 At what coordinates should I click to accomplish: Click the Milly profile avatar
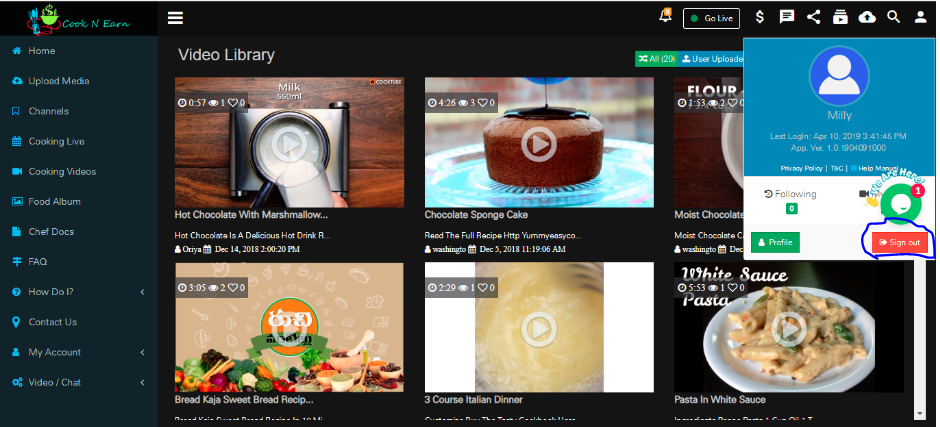839,76
